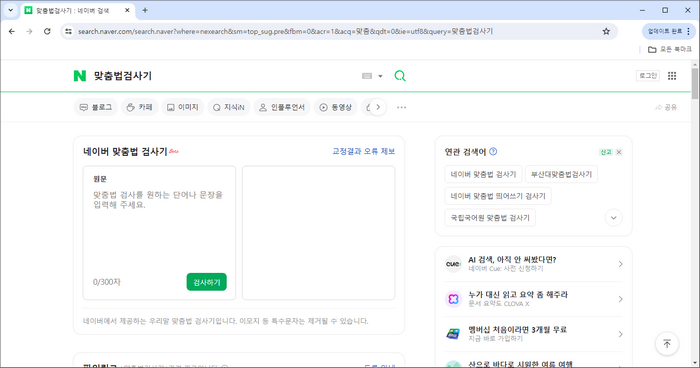This screenshot has width=700, height=368.
Task: Click the 공유 share link
Action: click(666, 107)
